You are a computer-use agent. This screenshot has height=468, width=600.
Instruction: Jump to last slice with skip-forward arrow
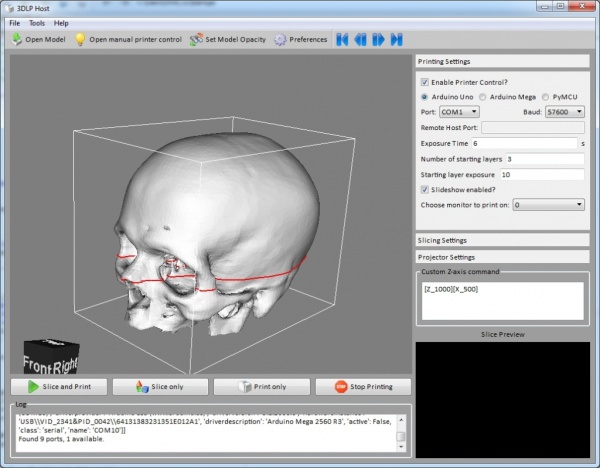[x=396, y=40]
